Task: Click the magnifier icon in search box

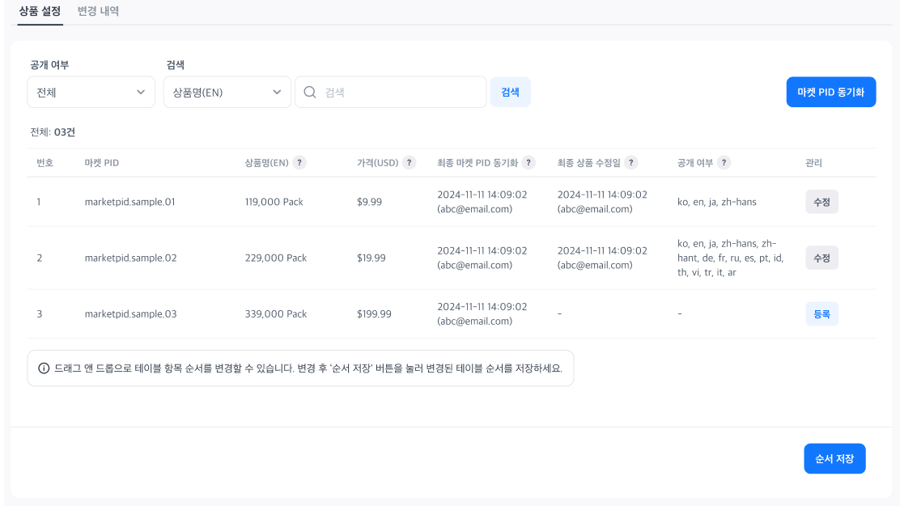Action: (310, 92)
